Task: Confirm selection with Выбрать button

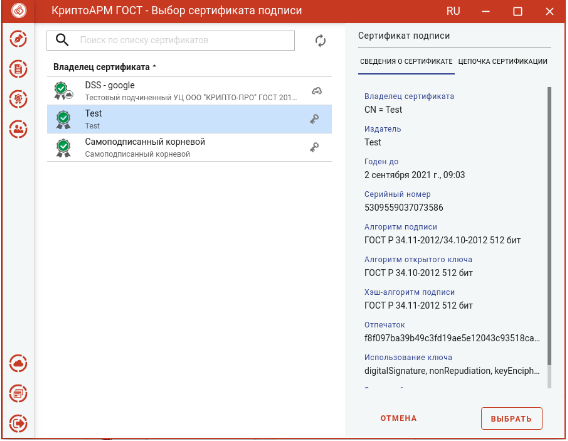Action: point(511,419)
